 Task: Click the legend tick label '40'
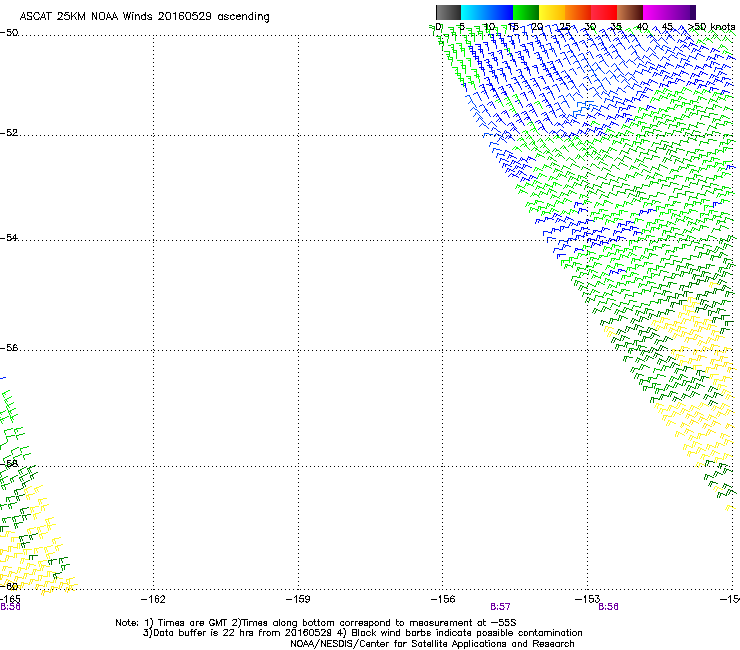[642, 27]
